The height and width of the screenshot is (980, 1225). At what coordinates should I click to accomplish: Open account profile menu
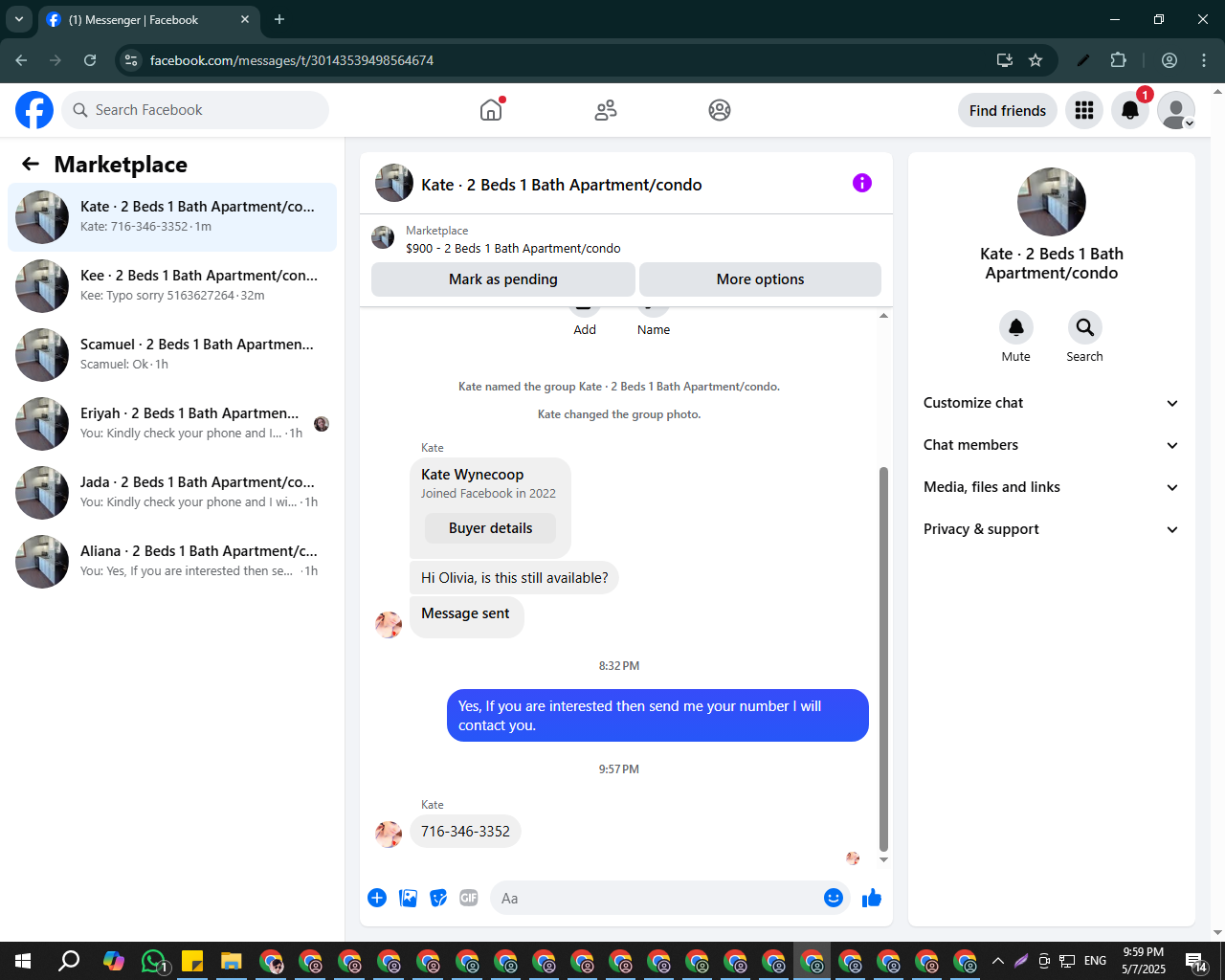(1176, 110)
